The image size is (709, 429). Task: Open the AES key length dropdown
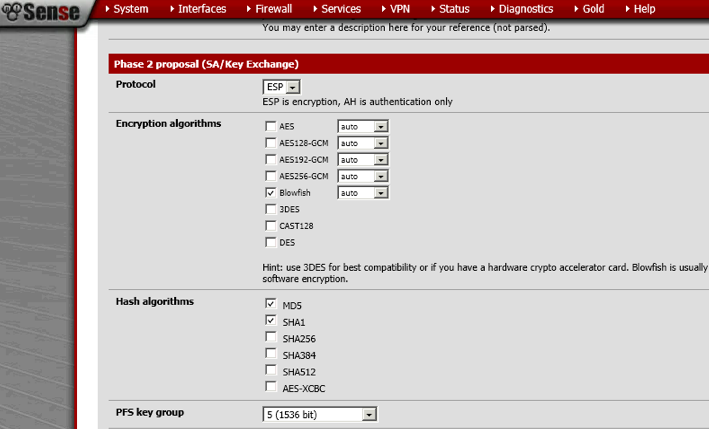coord(363,127)
